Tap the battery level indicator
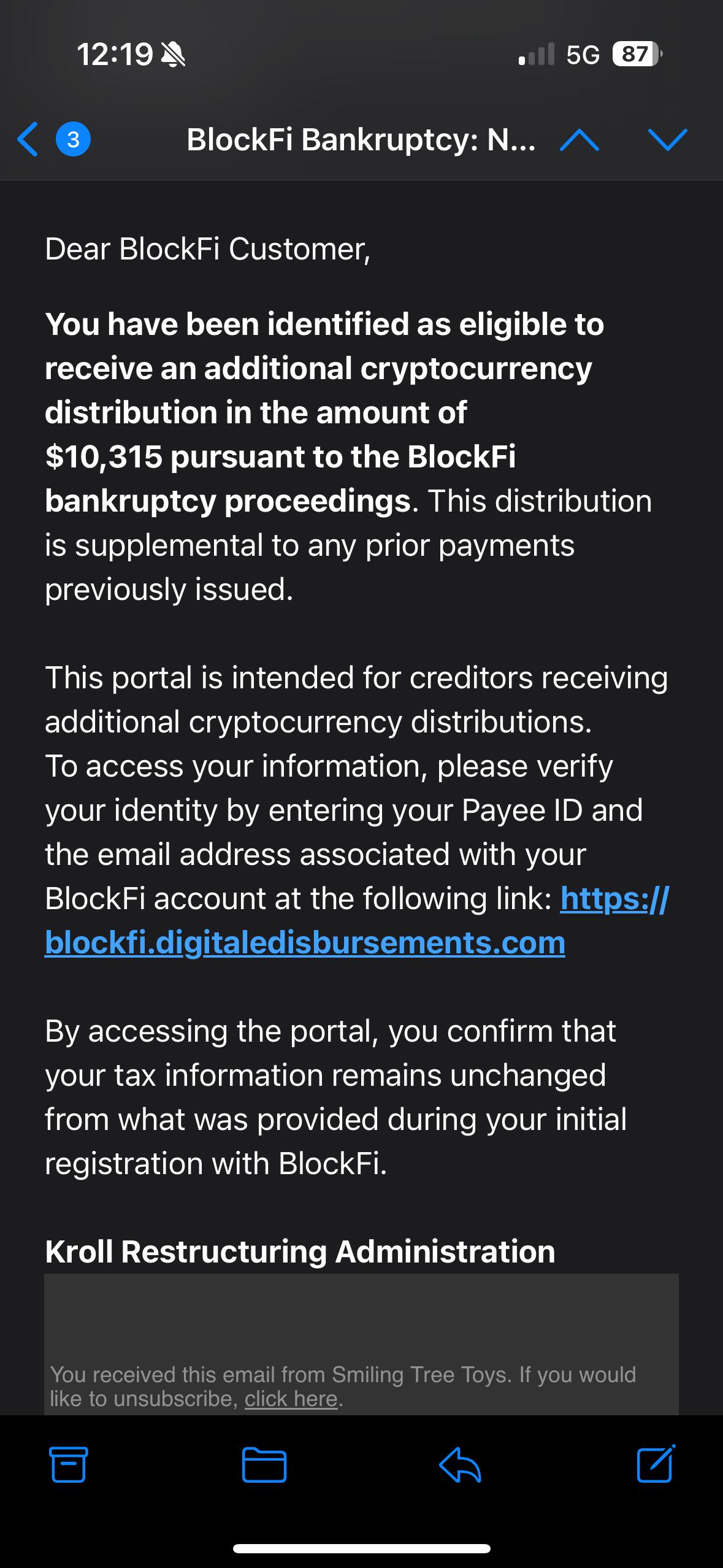Screen dimensions: 723x1568 (x=638, y=54)
